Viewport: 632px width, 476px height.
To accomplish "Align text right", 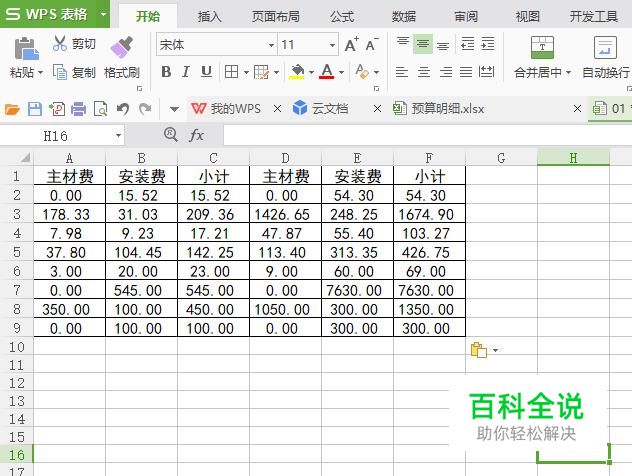I will click(x=445, y=72).
